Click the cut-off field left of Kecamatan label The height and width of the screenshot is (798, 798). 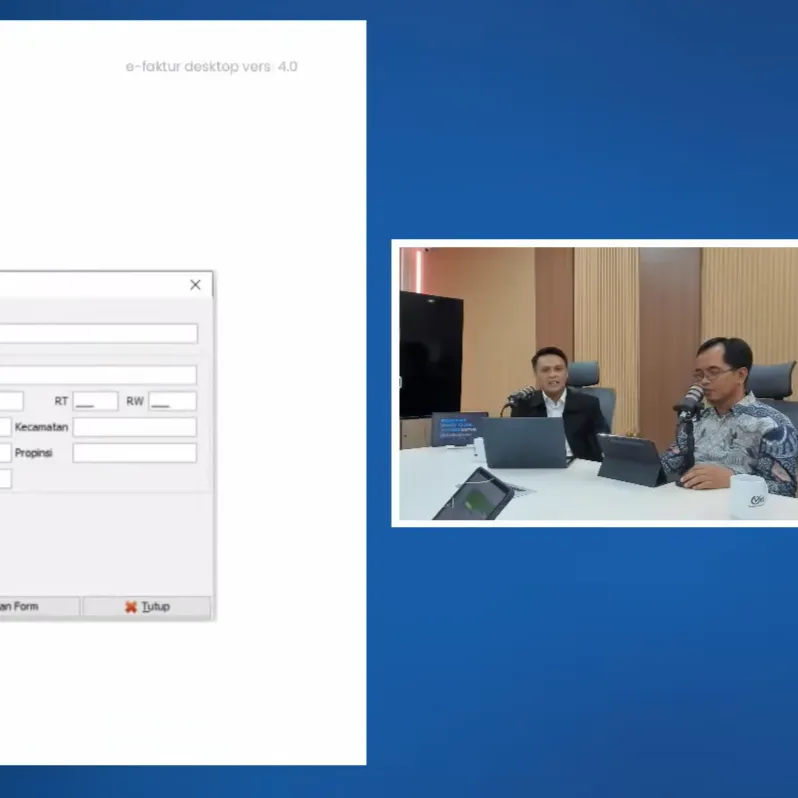pos(5,427)
